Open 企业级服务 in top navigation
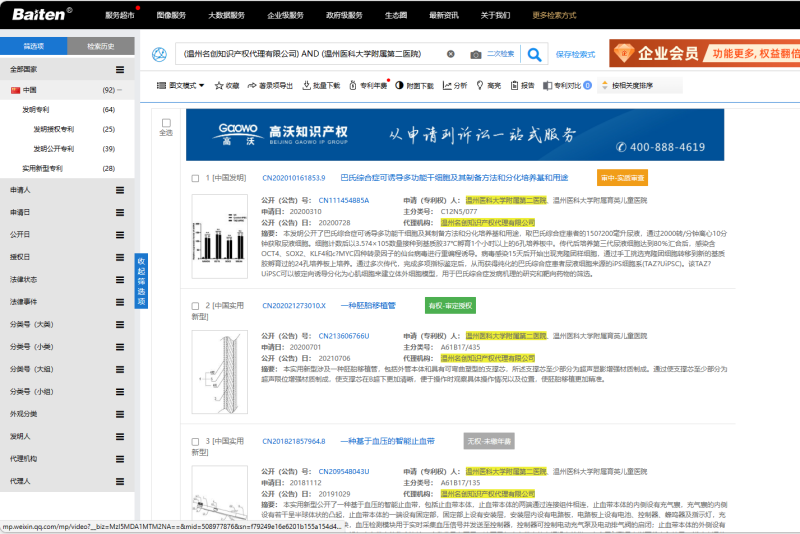The width and height of the screenshot is (800, 534). (285, 15)
